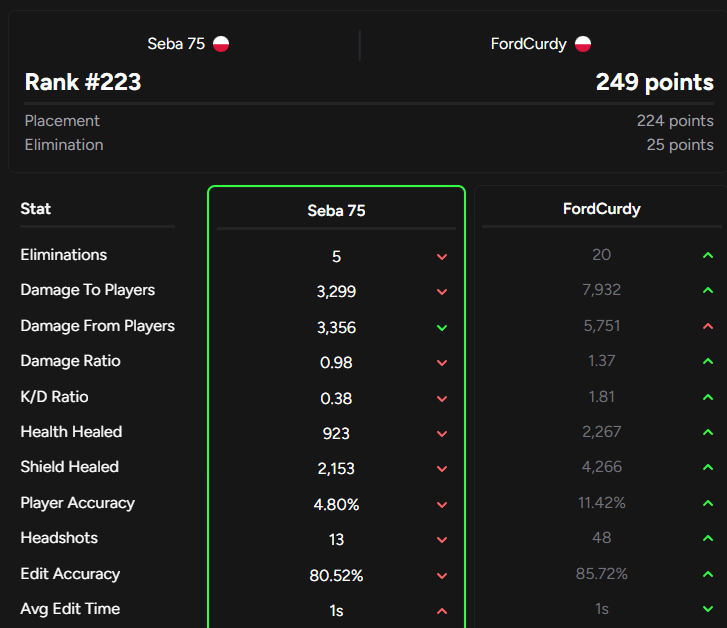The height and width of the screenshot is (628, 727).
Task: Click Seba 75's 2,153 shield healed value
Action: [336, 469]
